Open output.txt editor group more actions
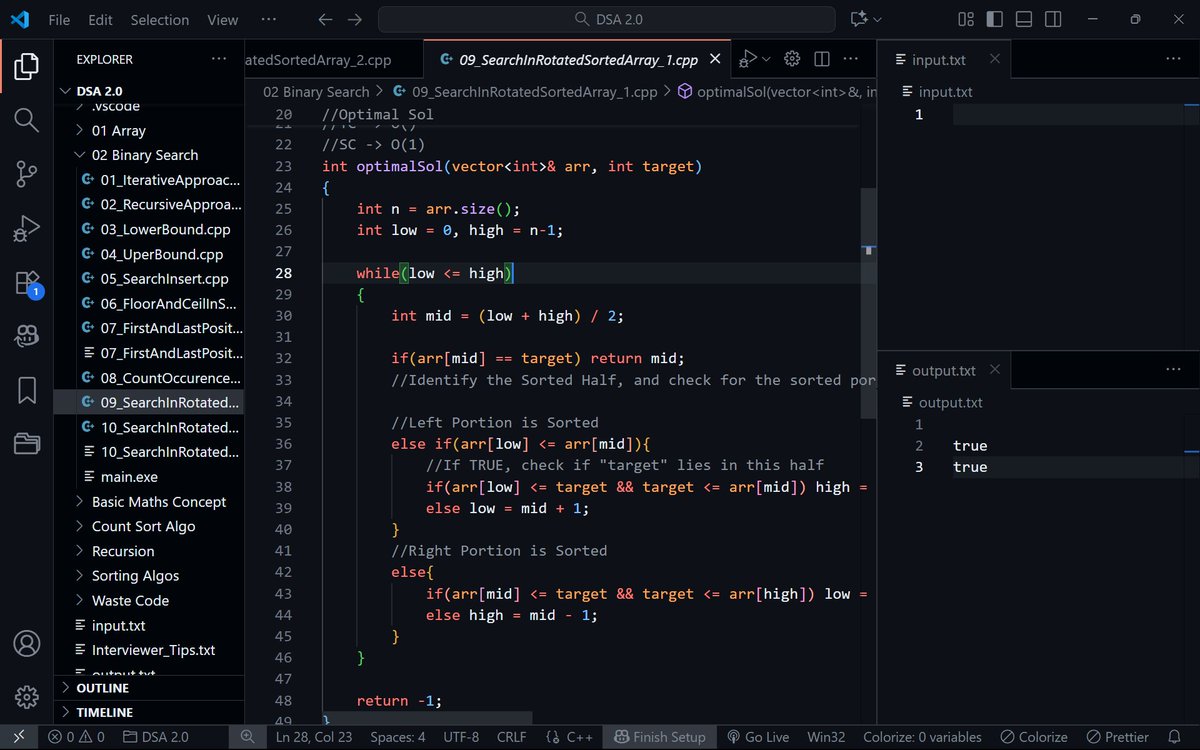 1173,370
